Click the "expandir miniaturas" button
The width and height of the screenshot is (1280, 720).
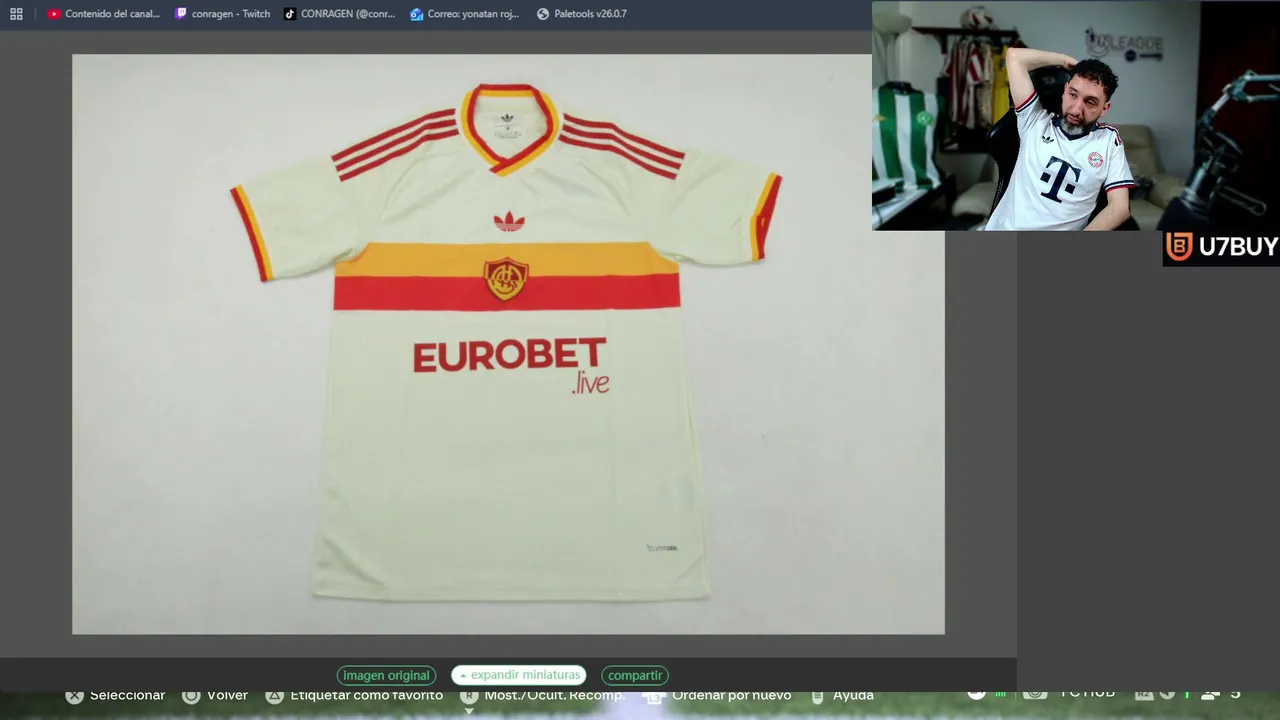click(519, 675)
